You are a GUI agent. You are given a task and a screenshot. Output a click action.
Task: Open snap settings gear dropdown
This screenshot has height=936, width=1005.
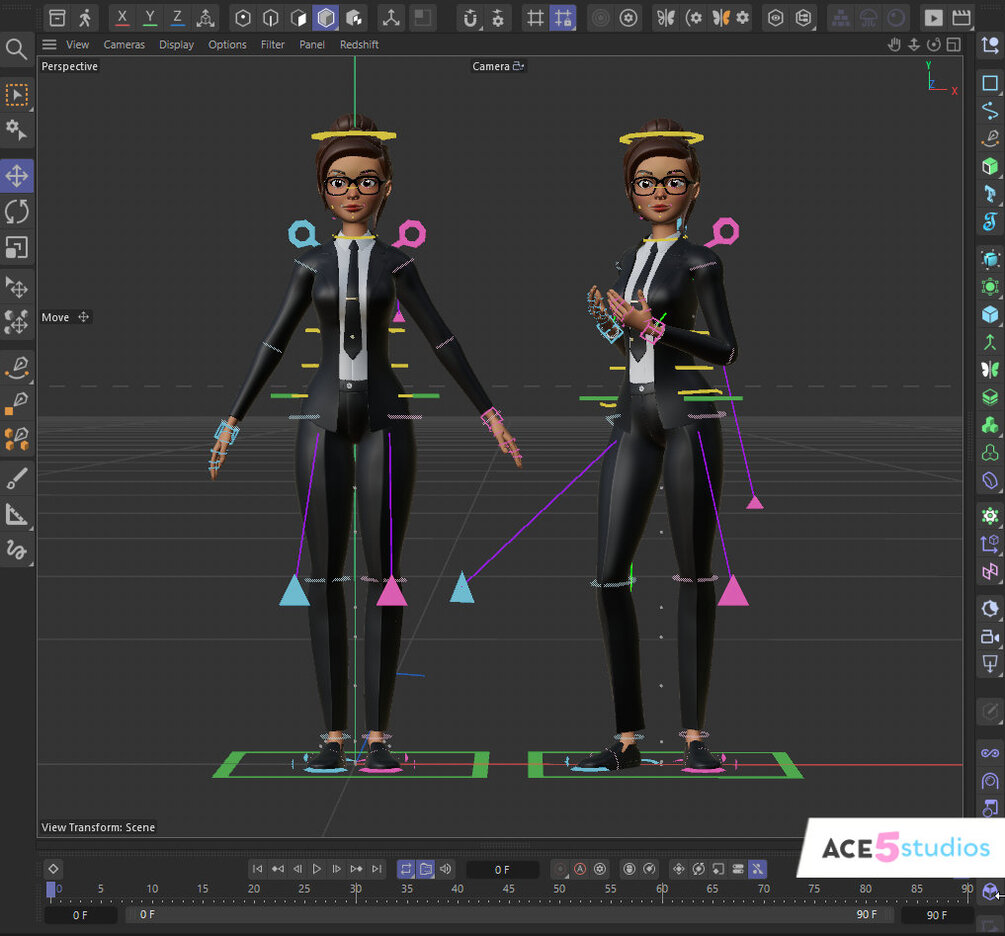pos(498,18)
